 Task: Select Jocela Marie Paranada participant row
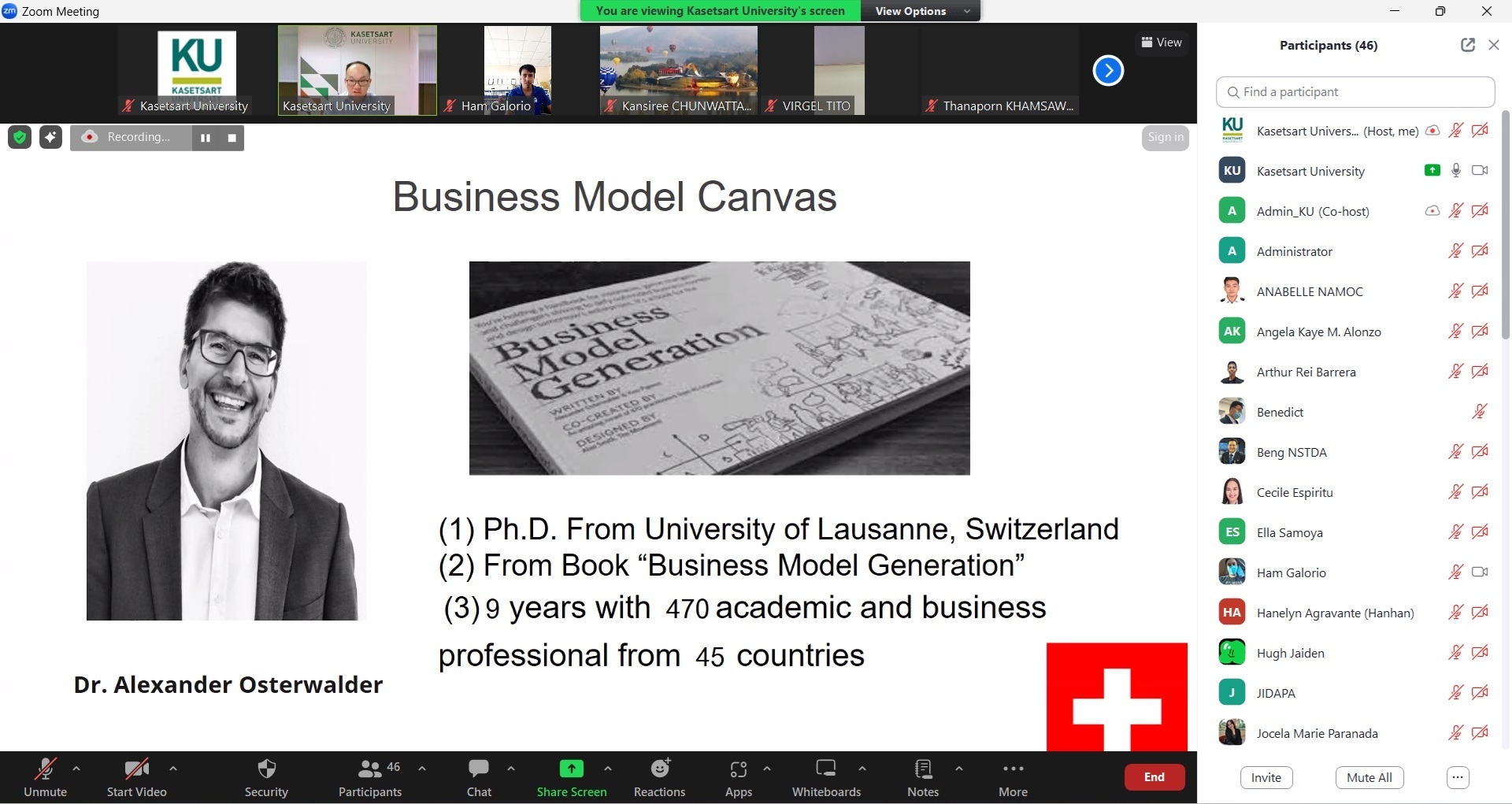(1354, 733)
